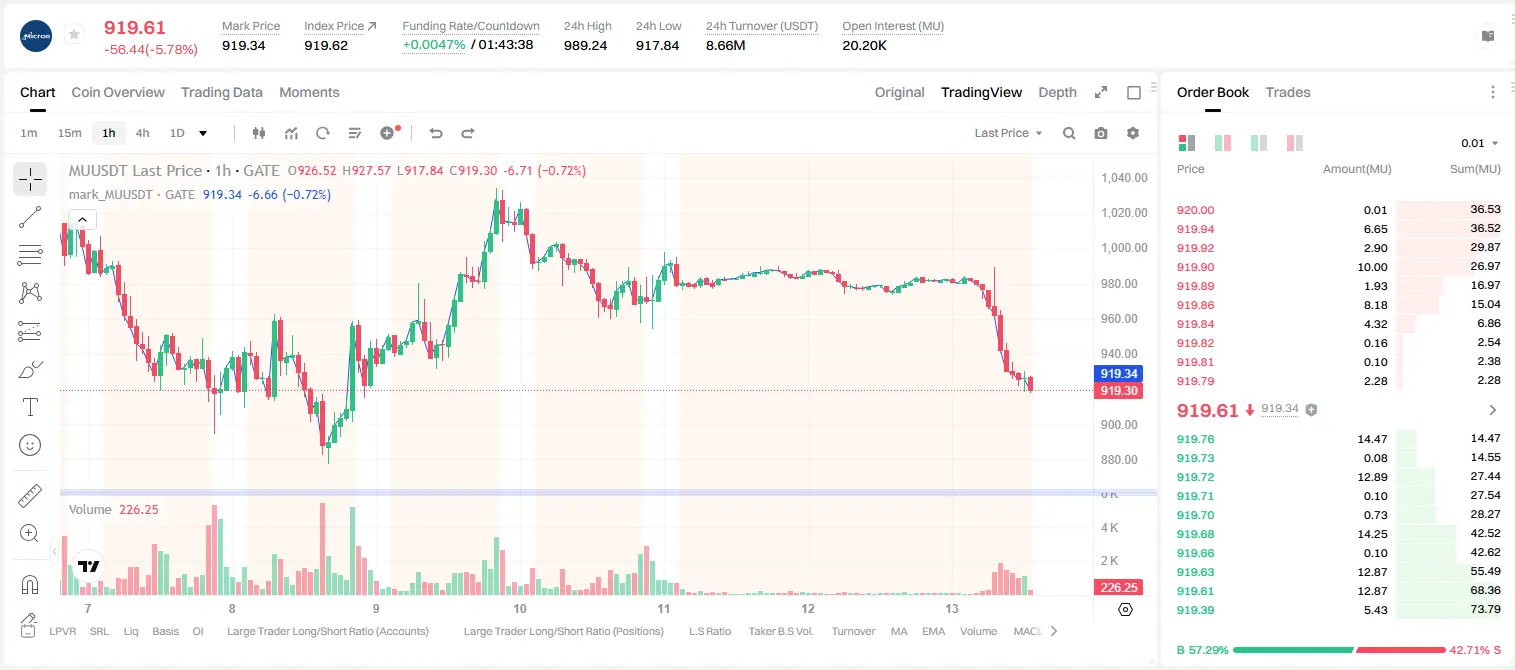This screenshot has height=670, width=1515.
Task: Expand the 1D timeframe dropdown arrow
Action: click(x=203, y=133)
